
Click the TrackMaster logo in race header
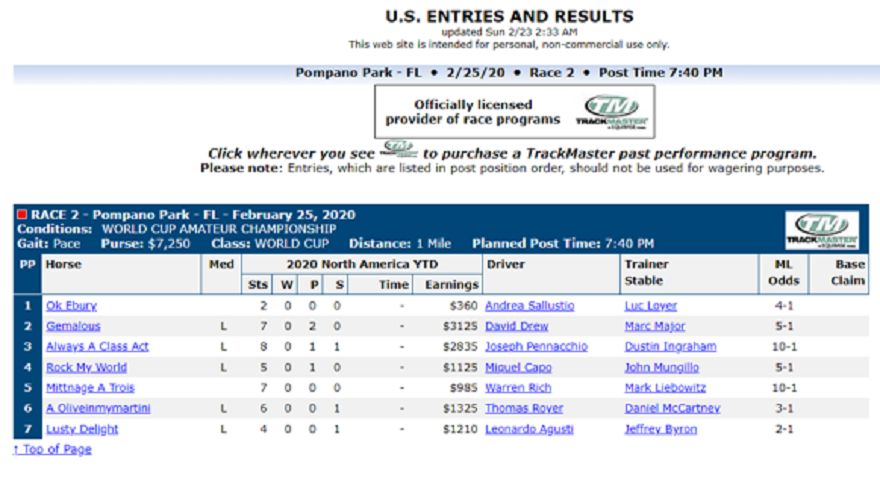tap(822, 230)
